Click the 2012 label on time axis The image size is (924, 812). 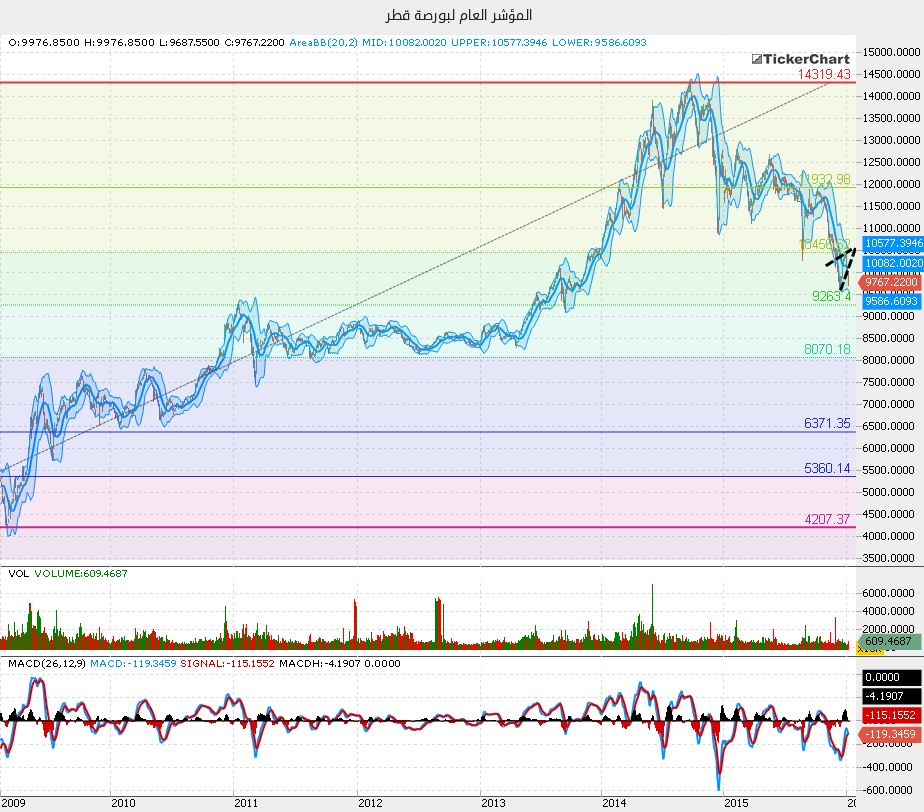370,803
